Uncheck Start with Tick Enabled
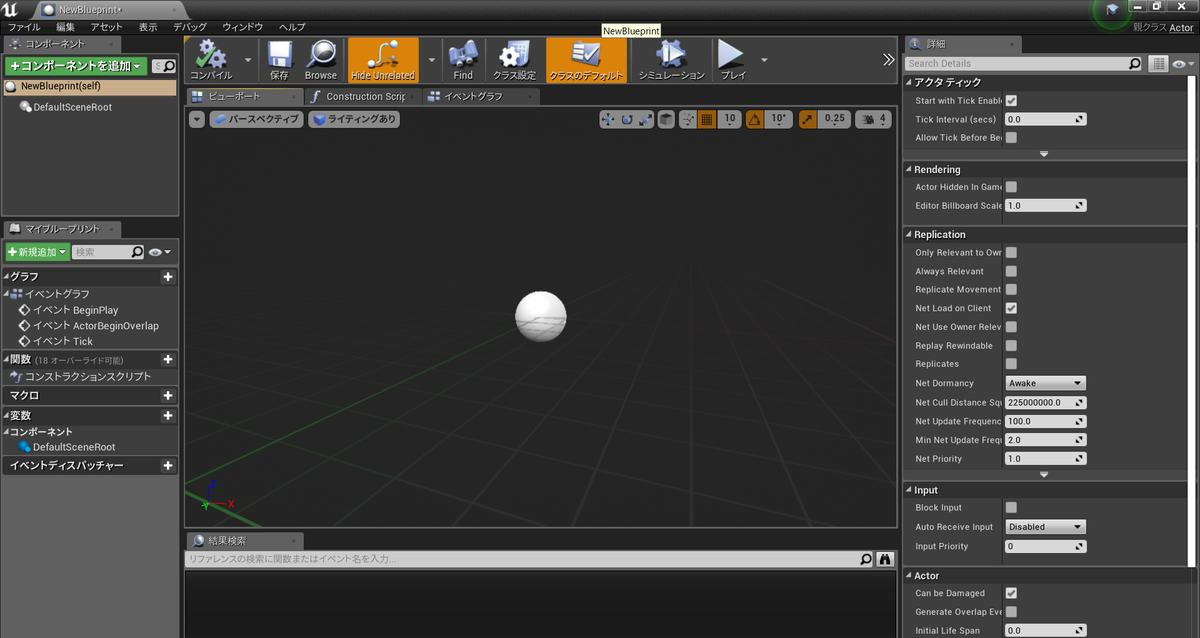The height and width of the screenshot is (638, 1200). (x=1011, y=100)
